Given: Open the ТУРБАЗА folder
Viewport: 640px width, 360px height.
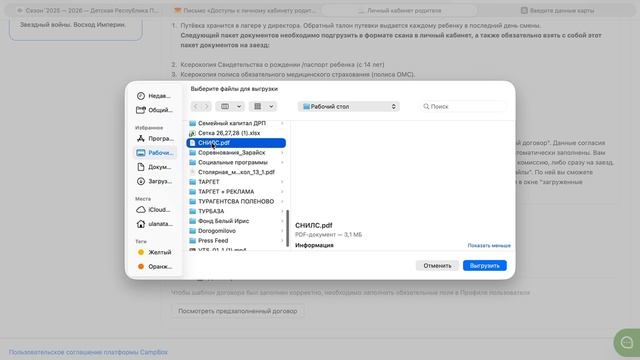Looking at the screenshot, I should point(236,211).
